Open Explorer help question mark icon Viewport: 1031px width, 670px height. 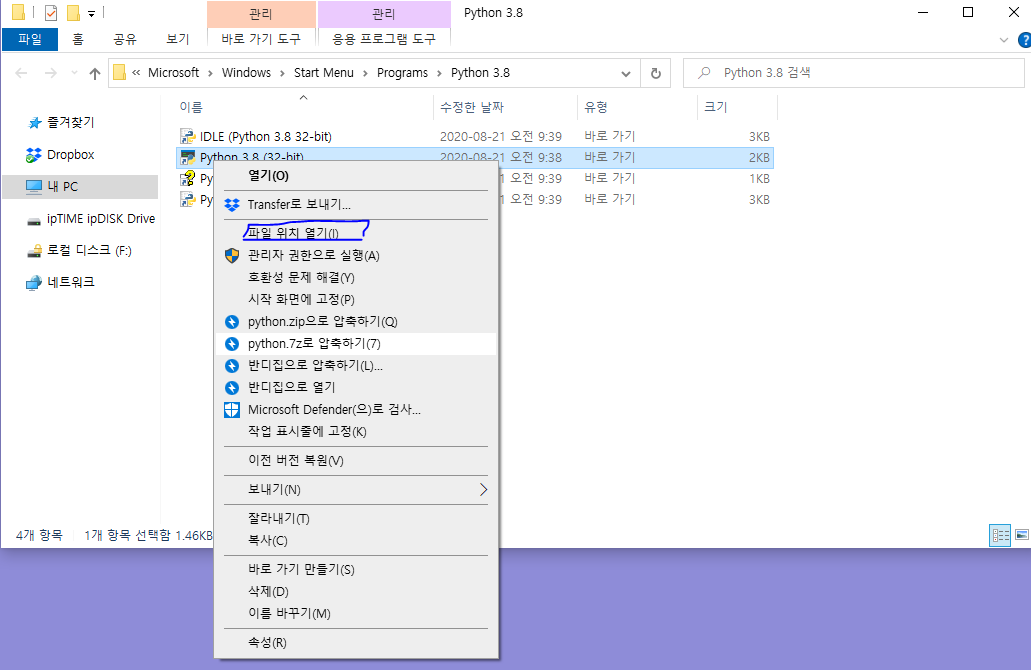coord(1024,40)
